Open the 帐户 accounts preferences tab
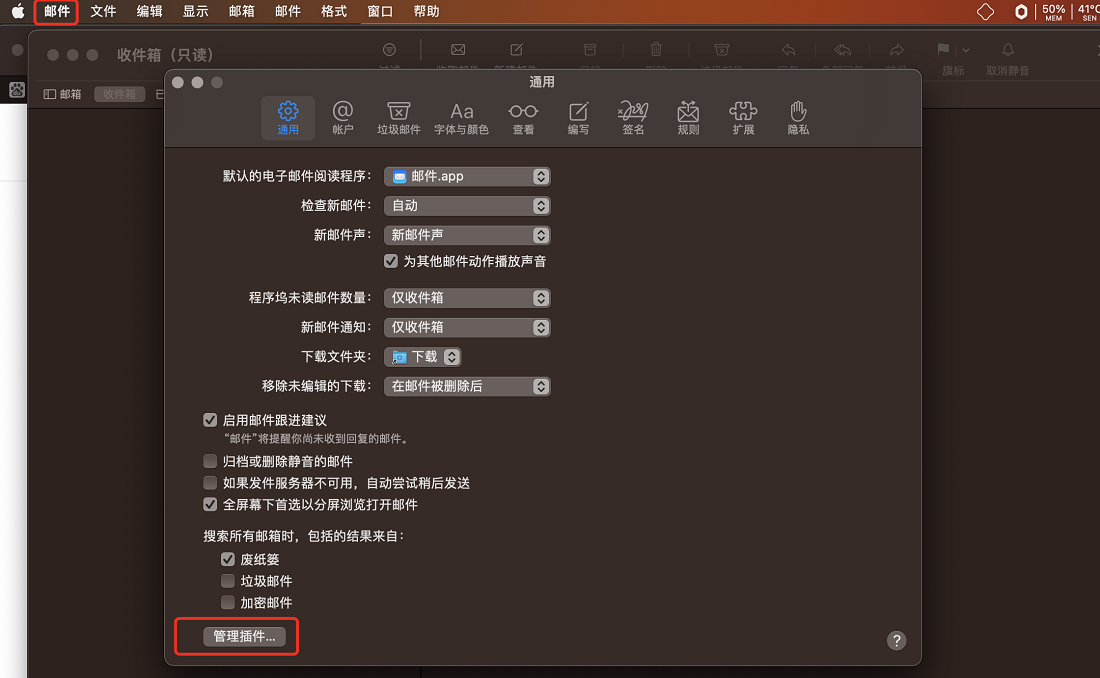The height and width of the screenshot is (678, 1100). pos(342,118)
